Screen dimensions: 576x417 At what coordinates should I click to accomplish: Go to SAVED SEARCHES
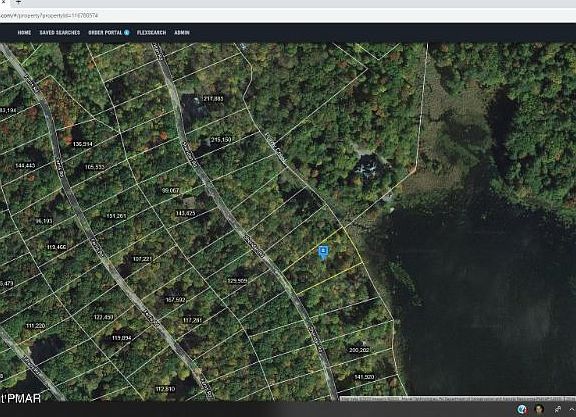click(x=60, y=32)
